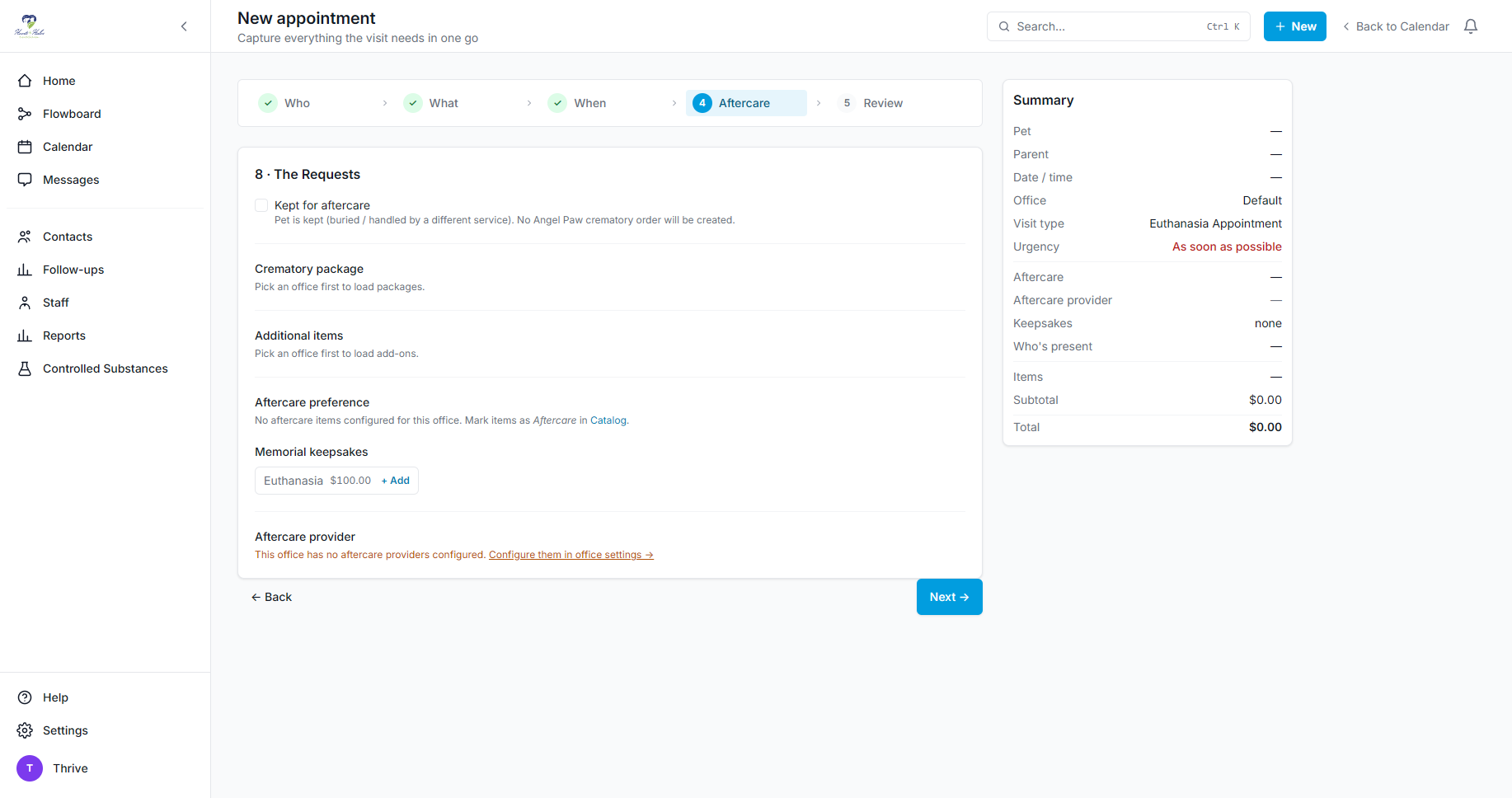Click the Flowboard icon in sidebar
1512x798 pixels.
(x=25, y=114)
